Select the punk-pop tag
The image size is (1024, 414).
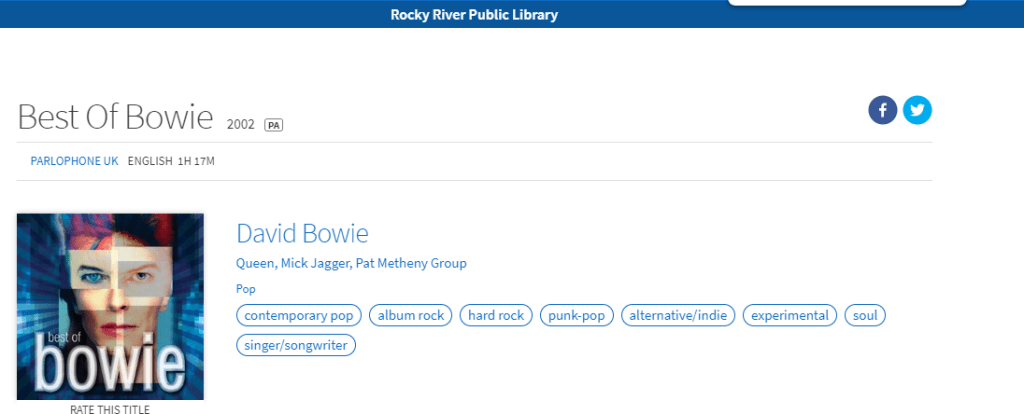coord(576,316)
